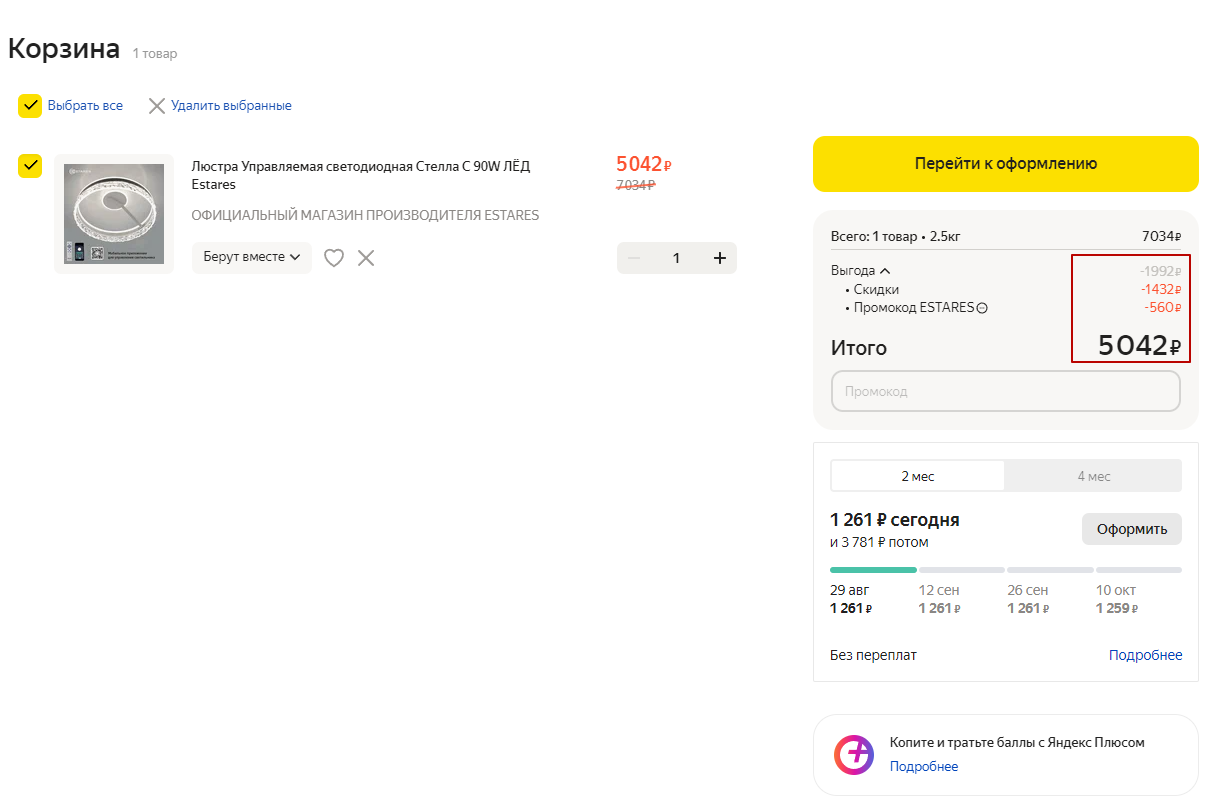Screen dimensions: 1223x807
Task: Open the chandelier product thumbnail
Action: (x=114, y=214)
